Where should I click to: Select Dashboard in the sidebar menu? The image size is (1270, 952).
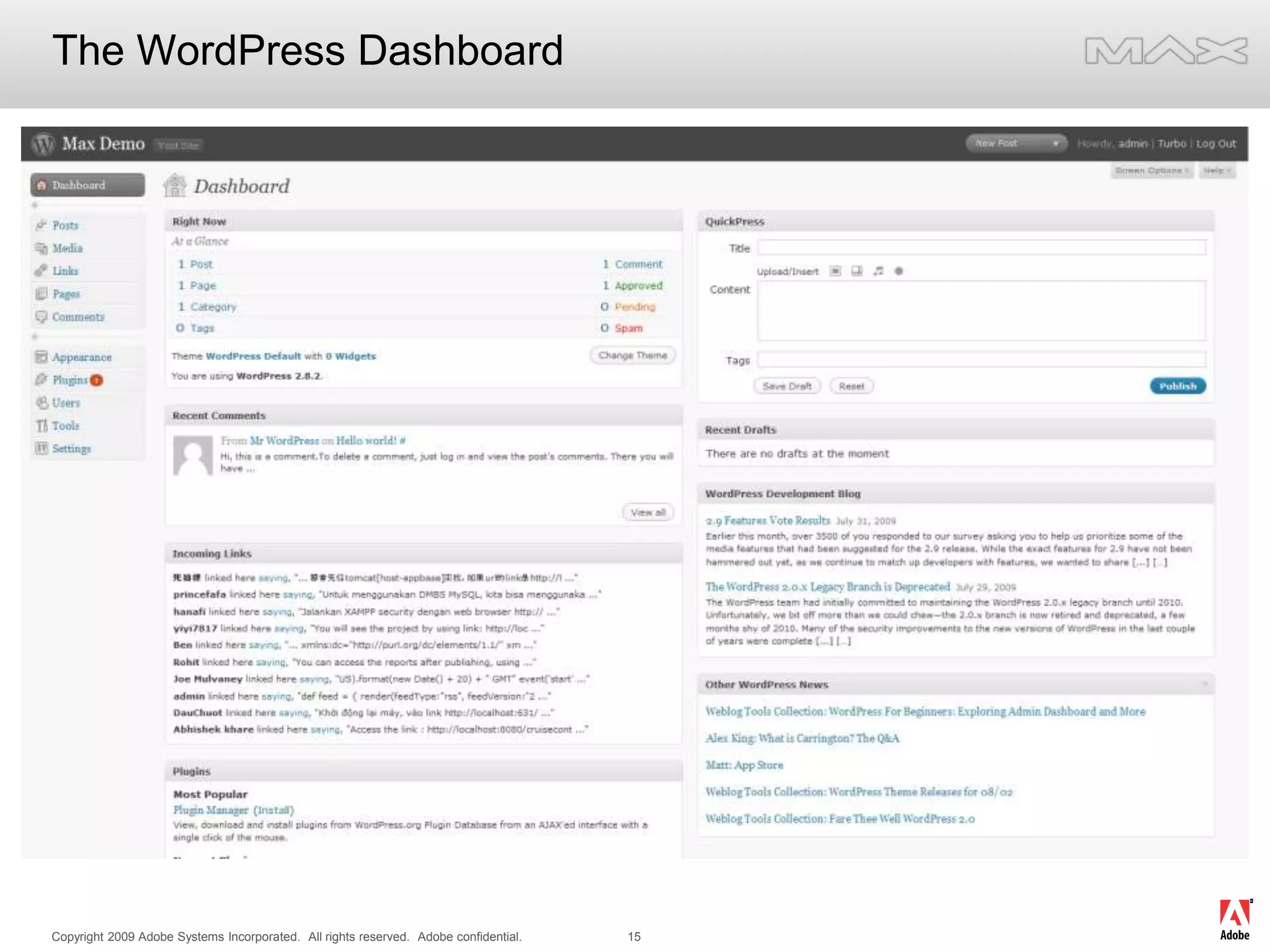pos(87,185)
